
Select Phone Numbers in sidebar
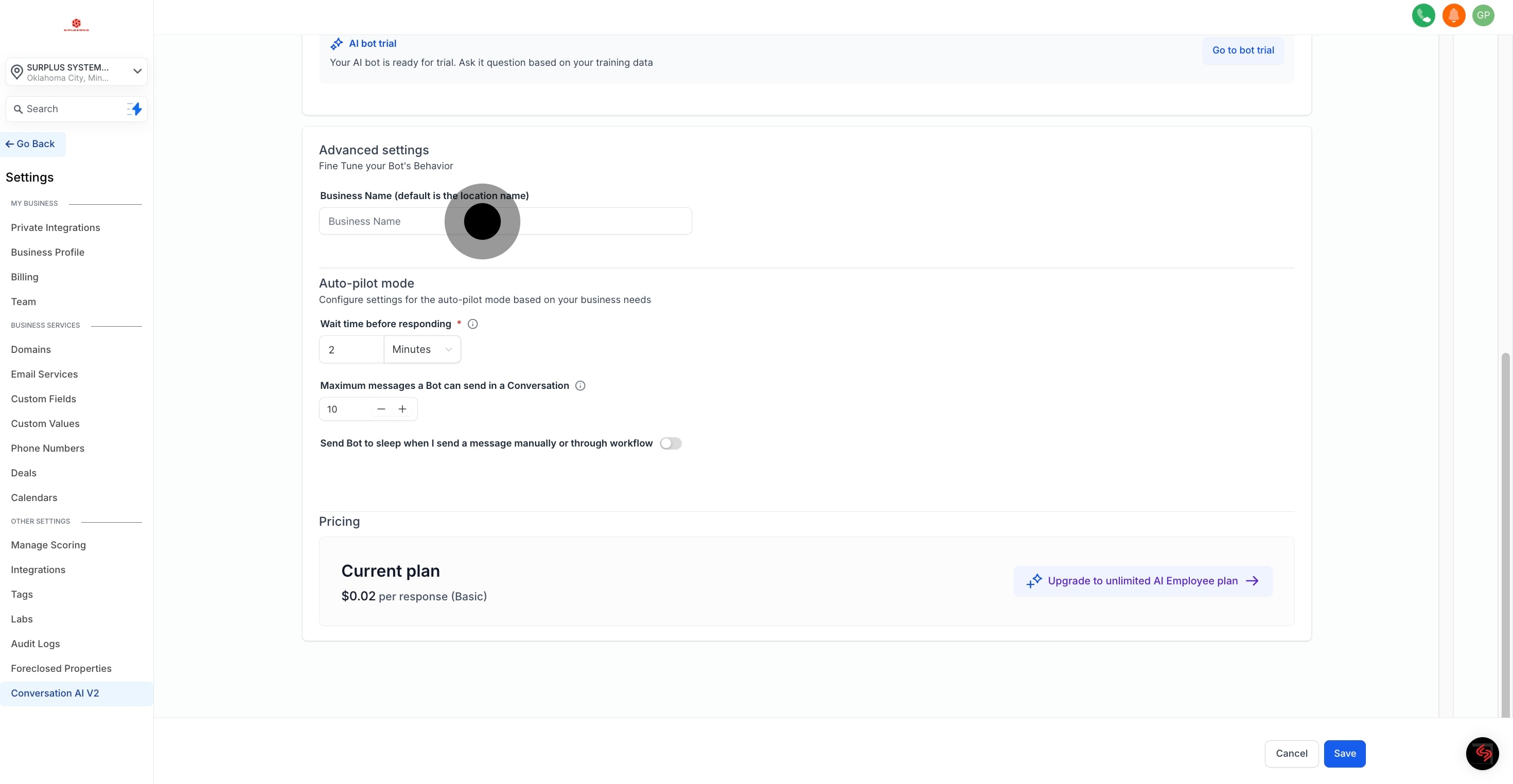point(47,448)
